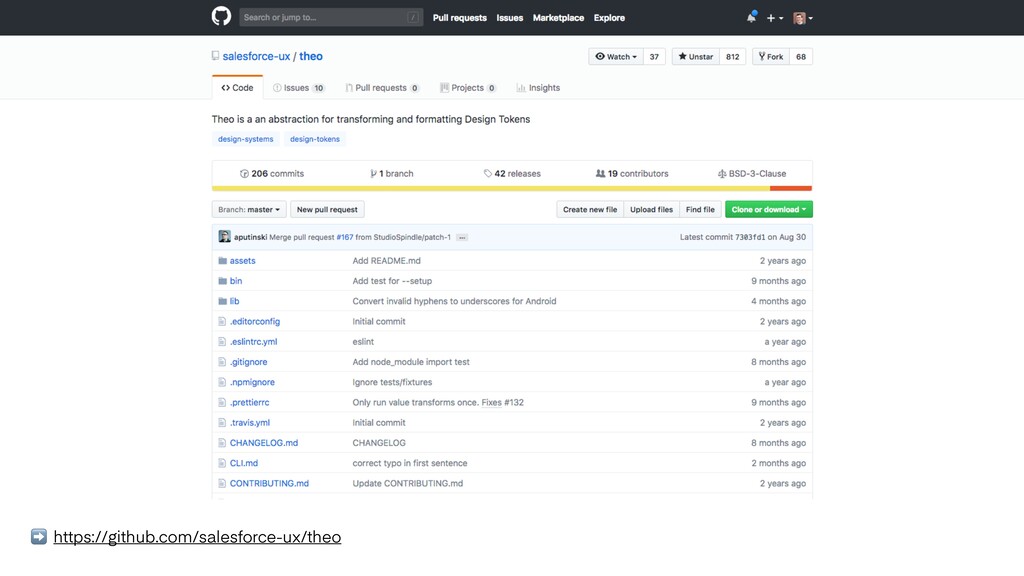1024x576 pixels.
Task: Go to Explore in top navigation
Action: (609, 18)
